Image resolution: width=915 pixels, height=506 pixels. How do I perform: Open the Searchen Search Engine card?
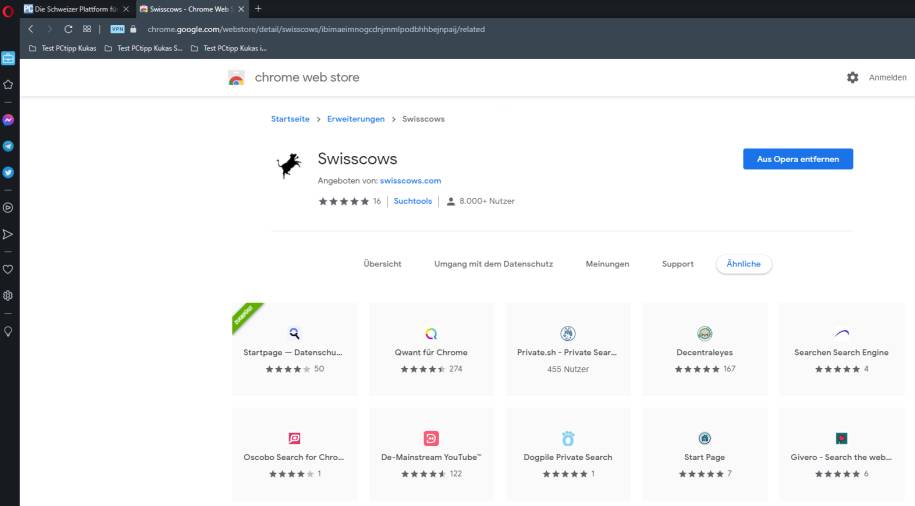841,348
